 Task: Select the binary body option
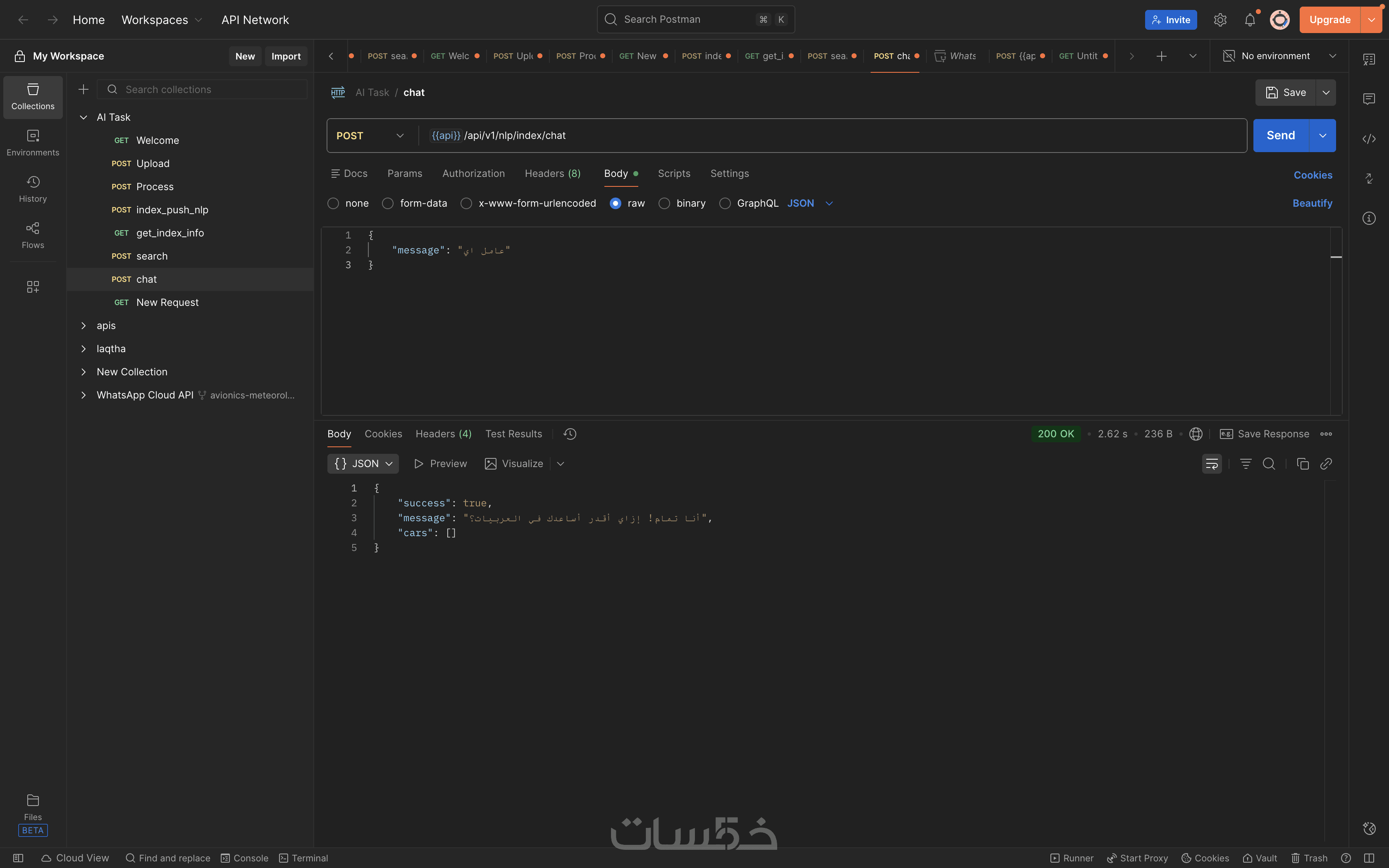[664, 203]
